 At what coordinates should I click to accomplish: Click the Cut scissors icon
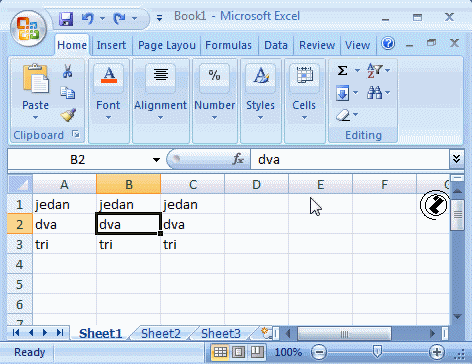(68, 71)
